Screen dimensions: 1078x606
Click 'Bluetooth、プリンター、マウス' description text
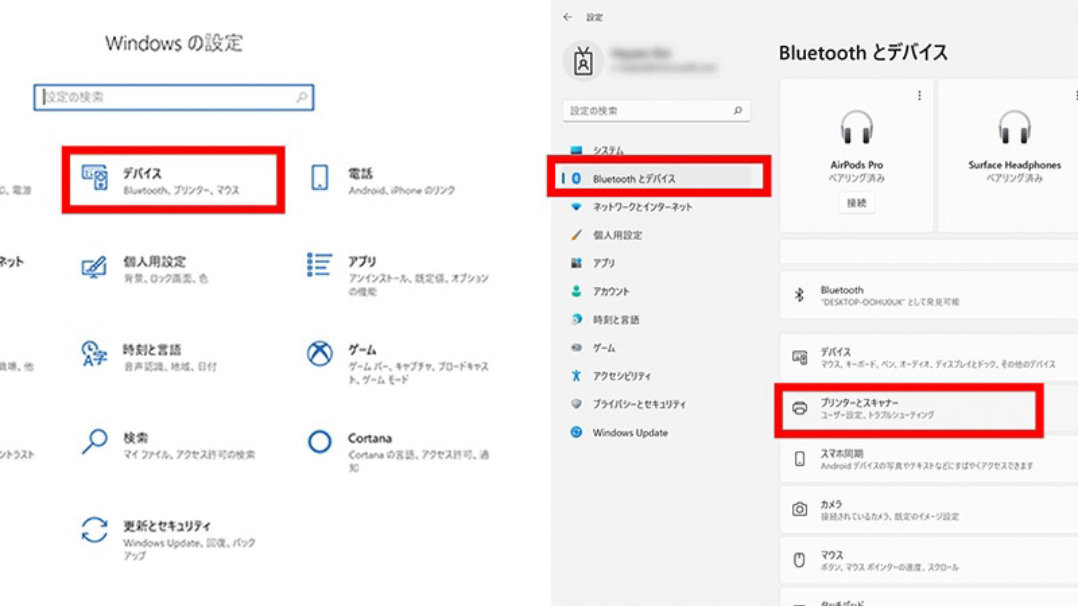click(x=182, y=191)
